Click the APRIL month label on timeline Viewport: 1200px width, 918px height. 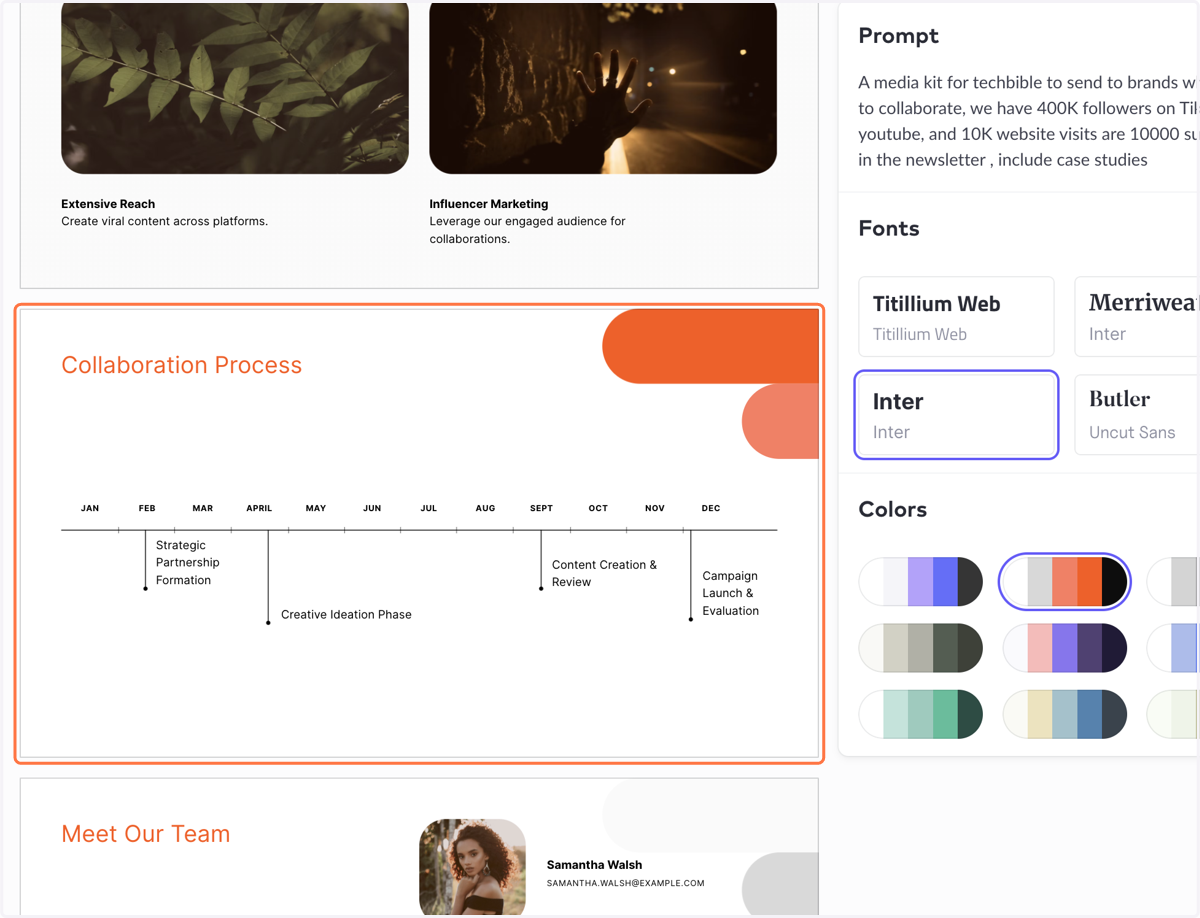click(x=259, y=508)
